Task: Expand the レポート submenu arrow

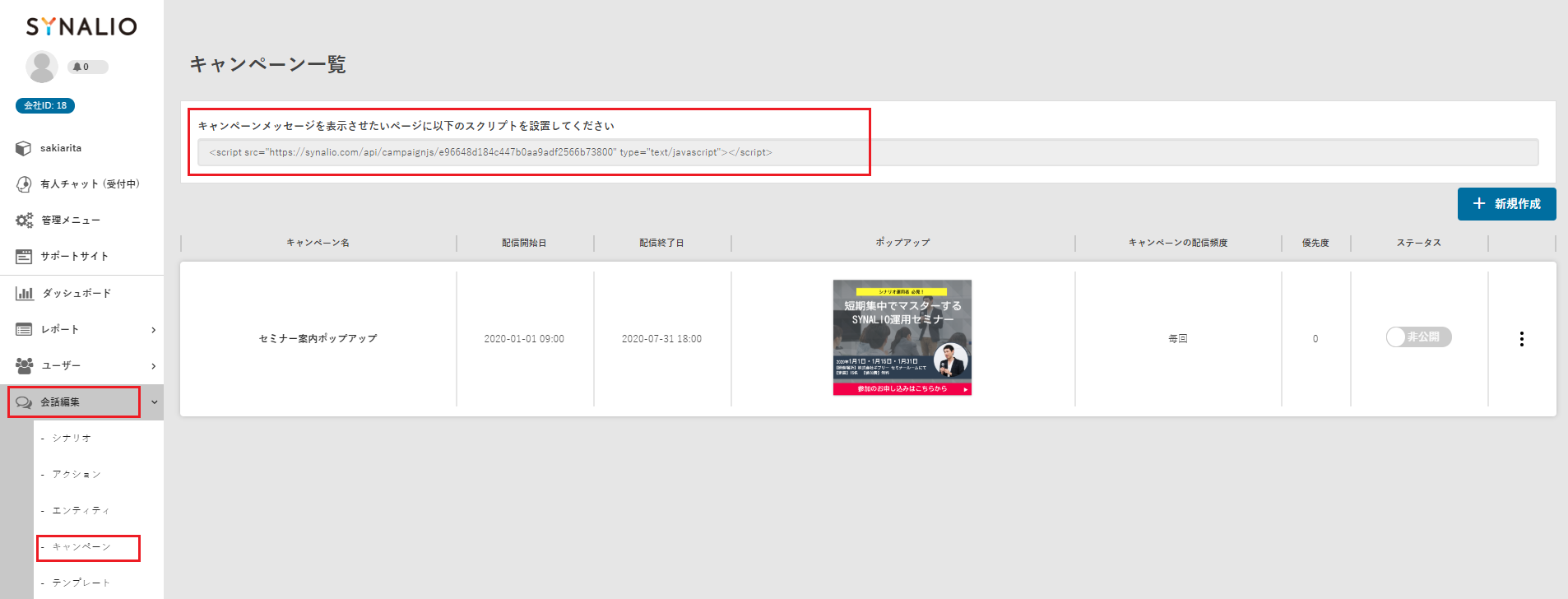Action: (x=153, y=330)
